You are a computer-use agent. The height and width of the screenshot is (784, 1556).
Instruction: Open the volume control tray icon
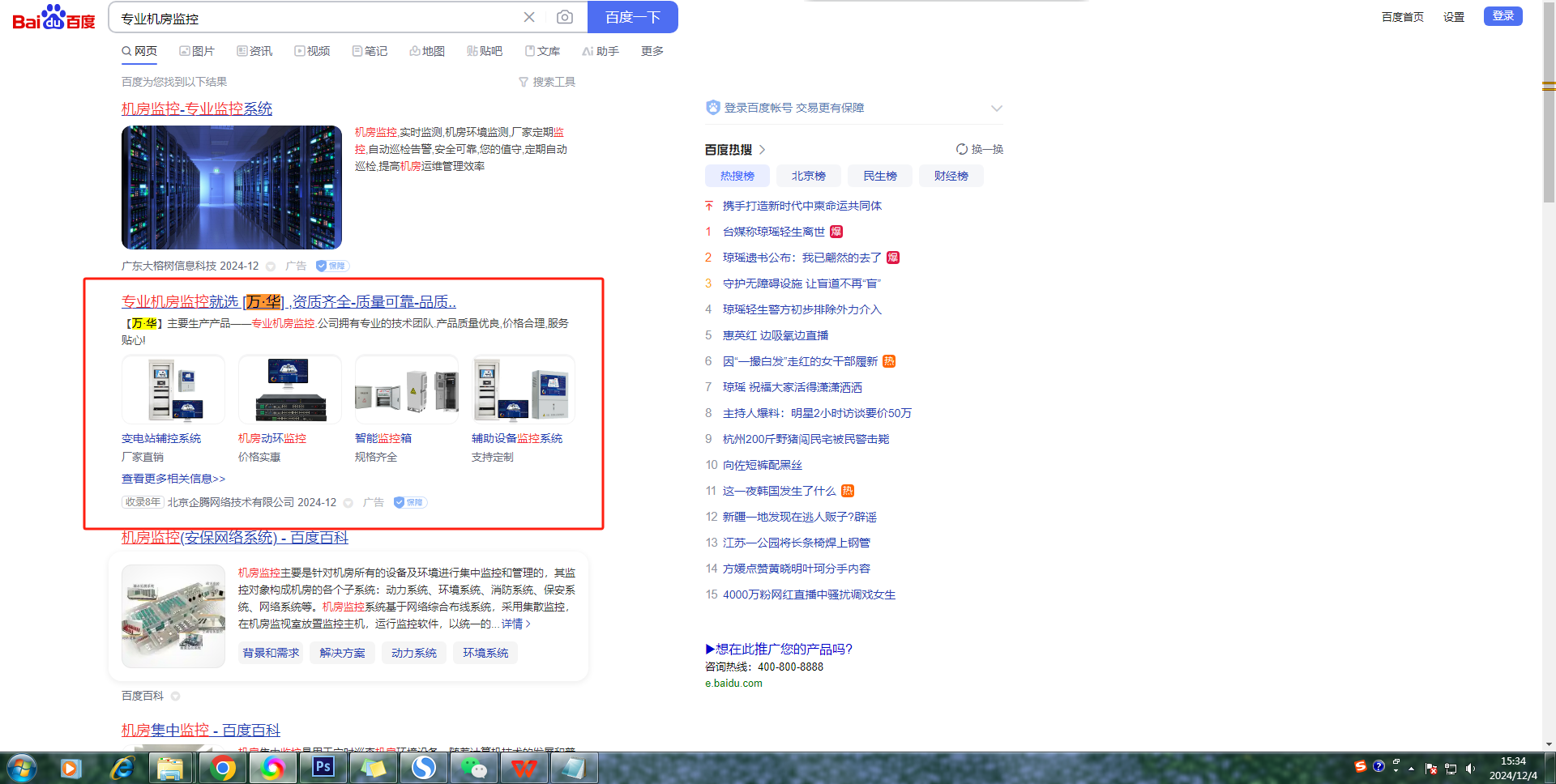(x=1471, y=769)
